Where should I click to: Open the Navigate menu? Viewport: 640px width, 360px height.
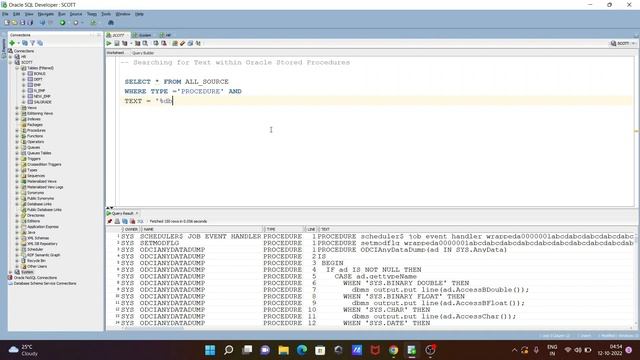tap(46, 14)
